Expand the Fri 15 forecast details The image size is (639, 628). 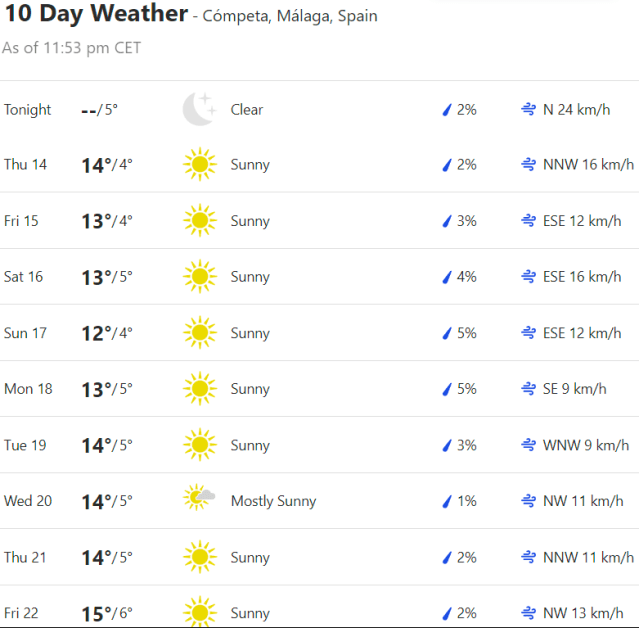[319, 221]
